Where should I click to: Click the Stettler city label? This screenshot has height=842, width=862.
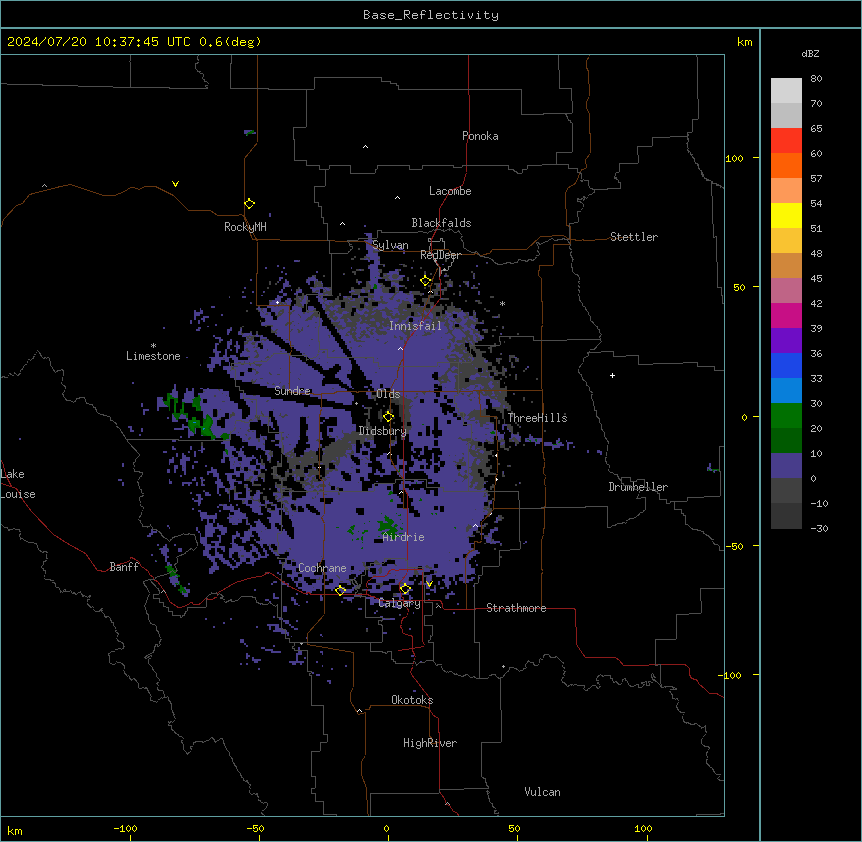(x=634, y=237)
